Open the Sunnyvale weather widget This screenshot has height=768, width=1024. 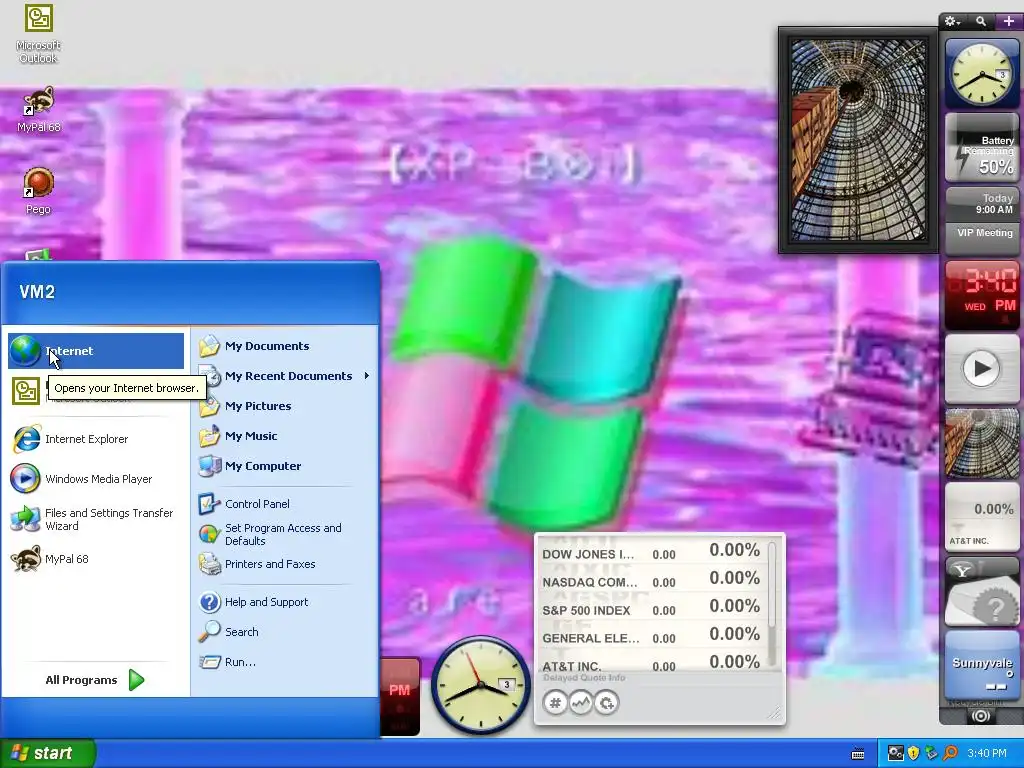(982, 665)
